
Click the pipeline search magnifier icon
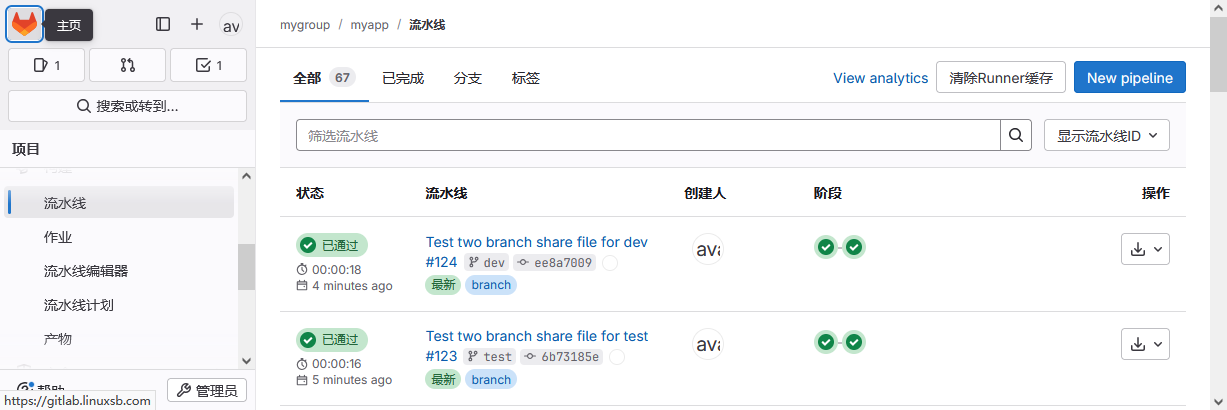[1016, 135]
